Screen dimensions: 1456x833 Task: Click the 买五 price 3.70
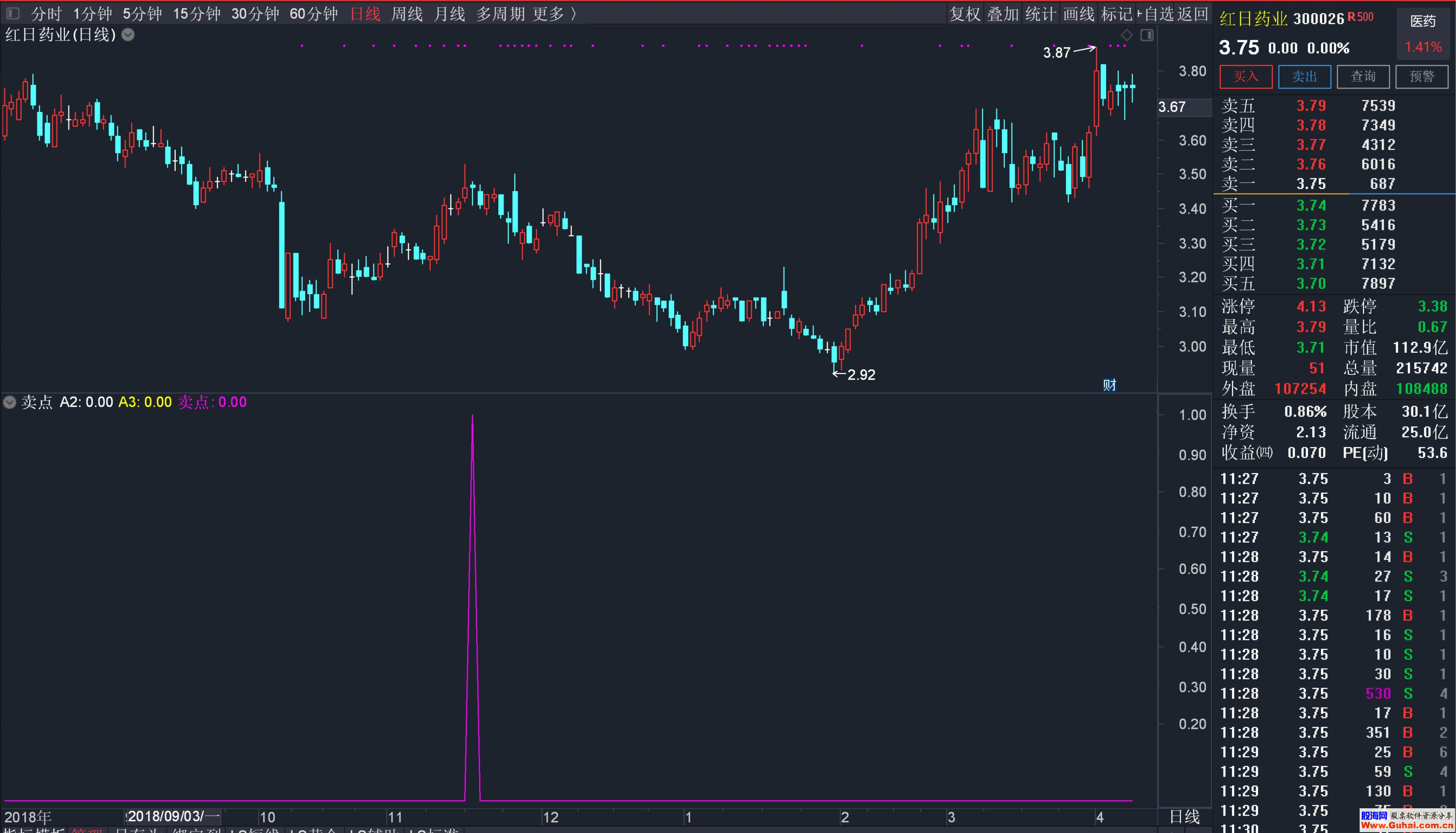tap(1311, 284)
